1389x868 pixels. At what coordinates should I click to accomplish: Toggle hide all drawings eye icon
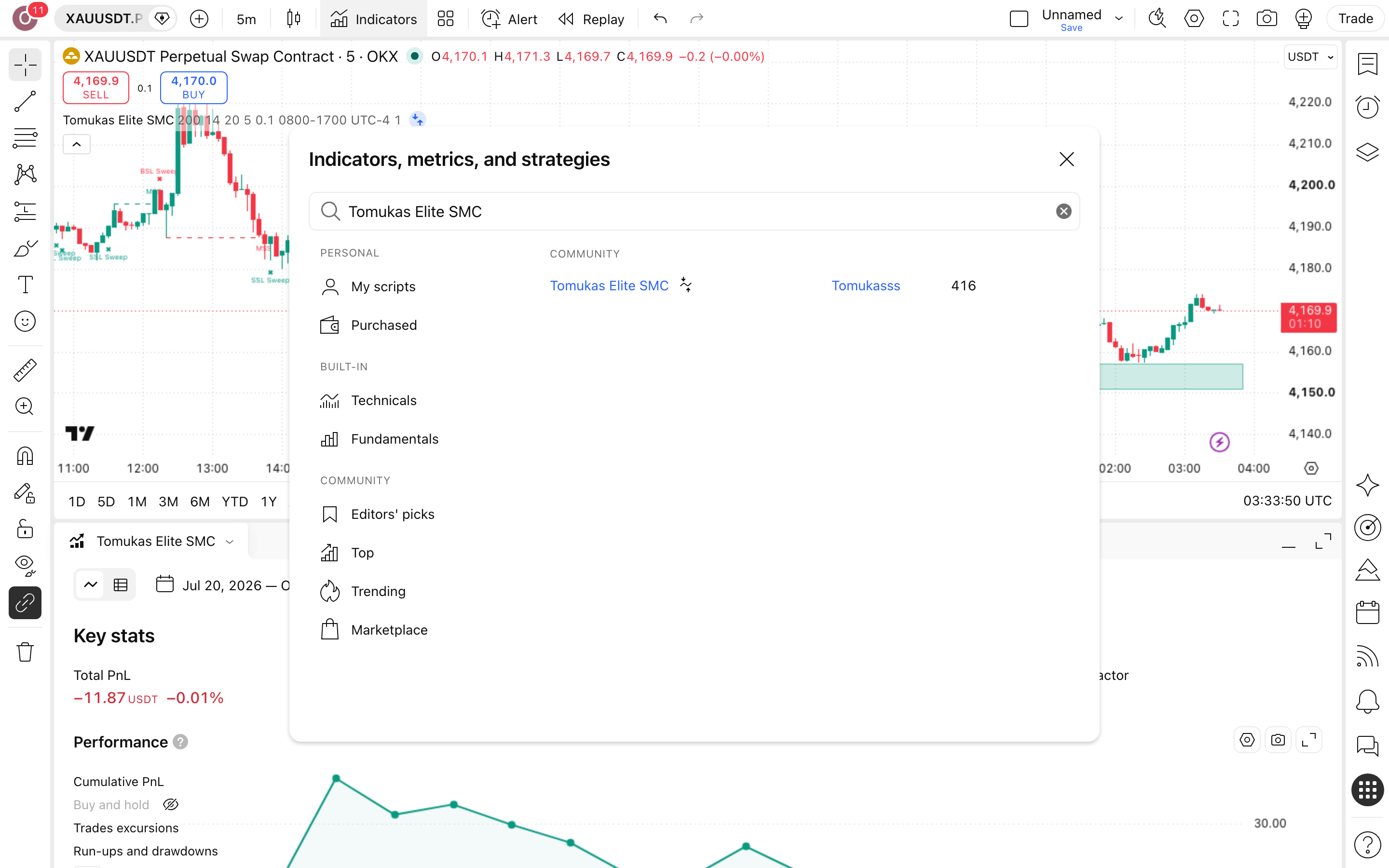pos(25,566)
